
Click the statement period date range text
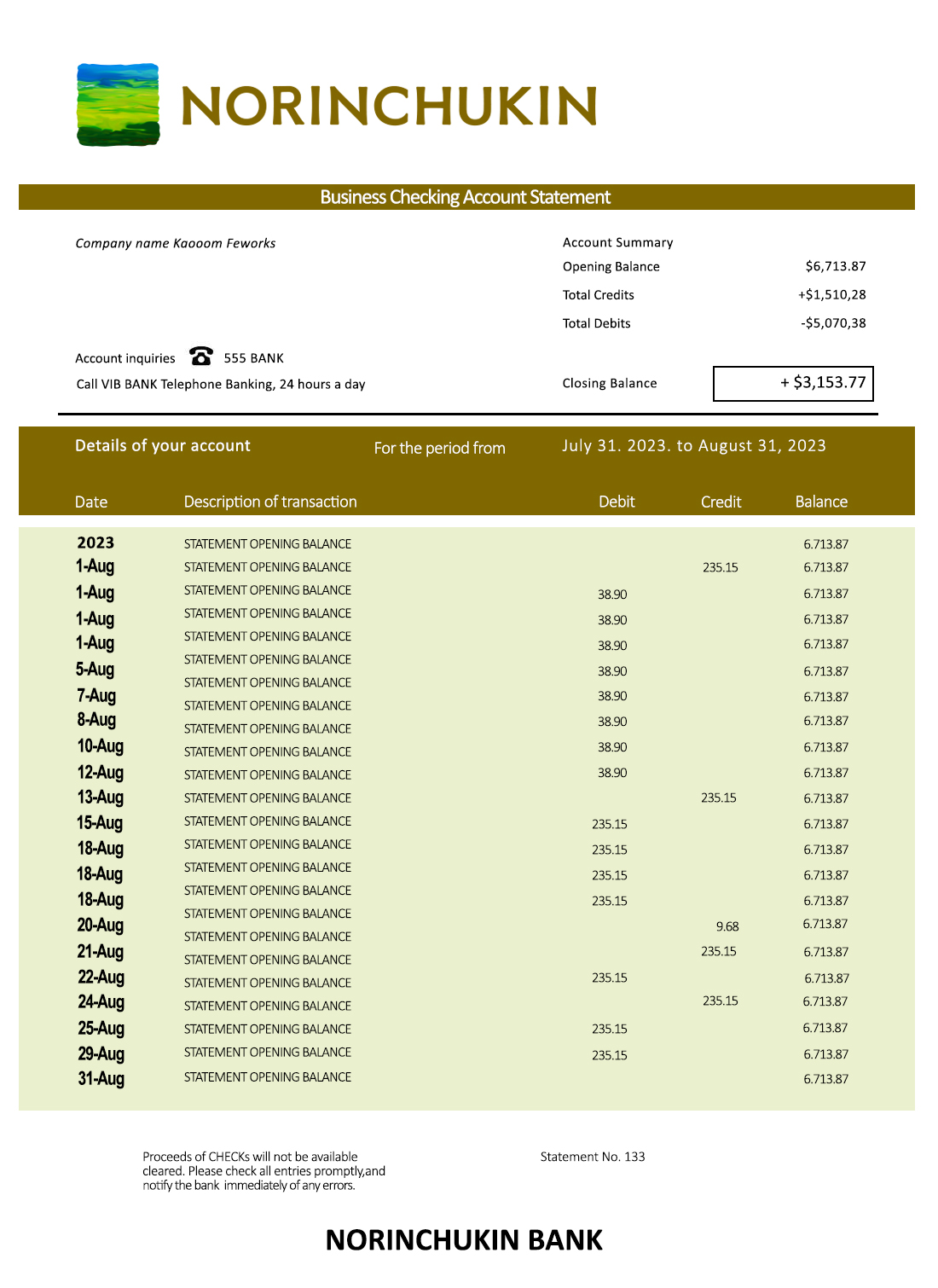tap(693, 445)
